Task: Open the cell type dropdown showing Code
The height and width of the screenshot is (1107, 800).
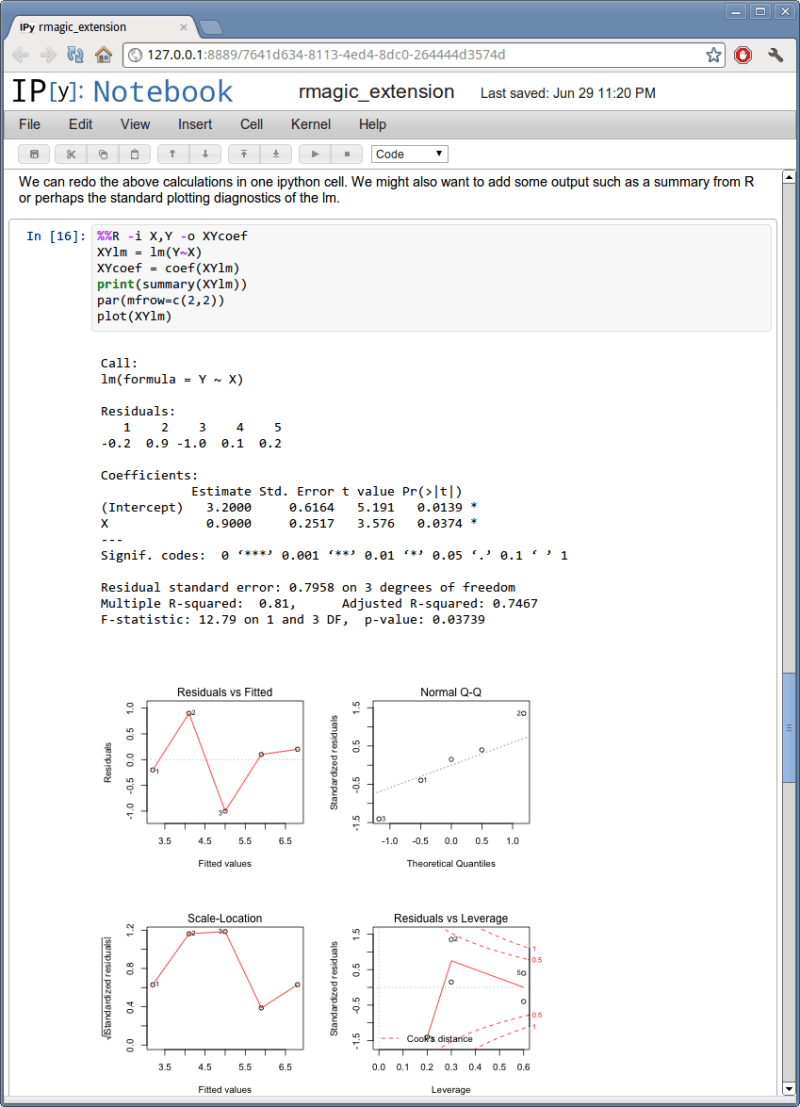Action: 409,153
